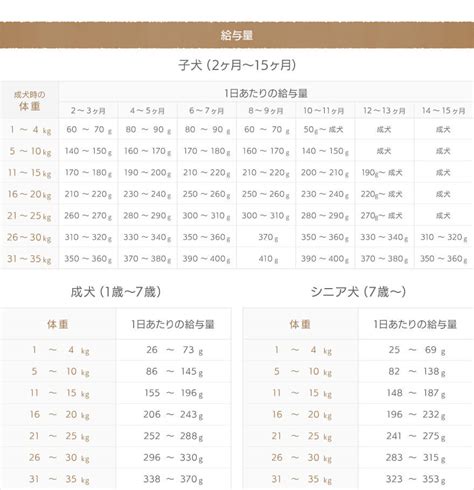Image resolution: width=474 pixels, height=490 pixels.
Task: Click the 給与量 brown header banner
Action: point(237,35)
